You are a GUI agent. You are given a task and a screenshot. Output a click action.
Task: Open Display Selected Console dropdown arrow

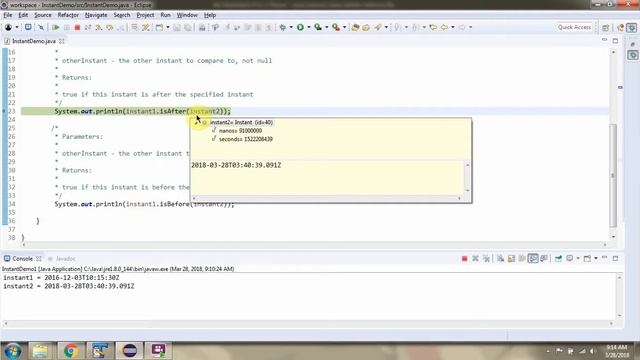point(578,258)
